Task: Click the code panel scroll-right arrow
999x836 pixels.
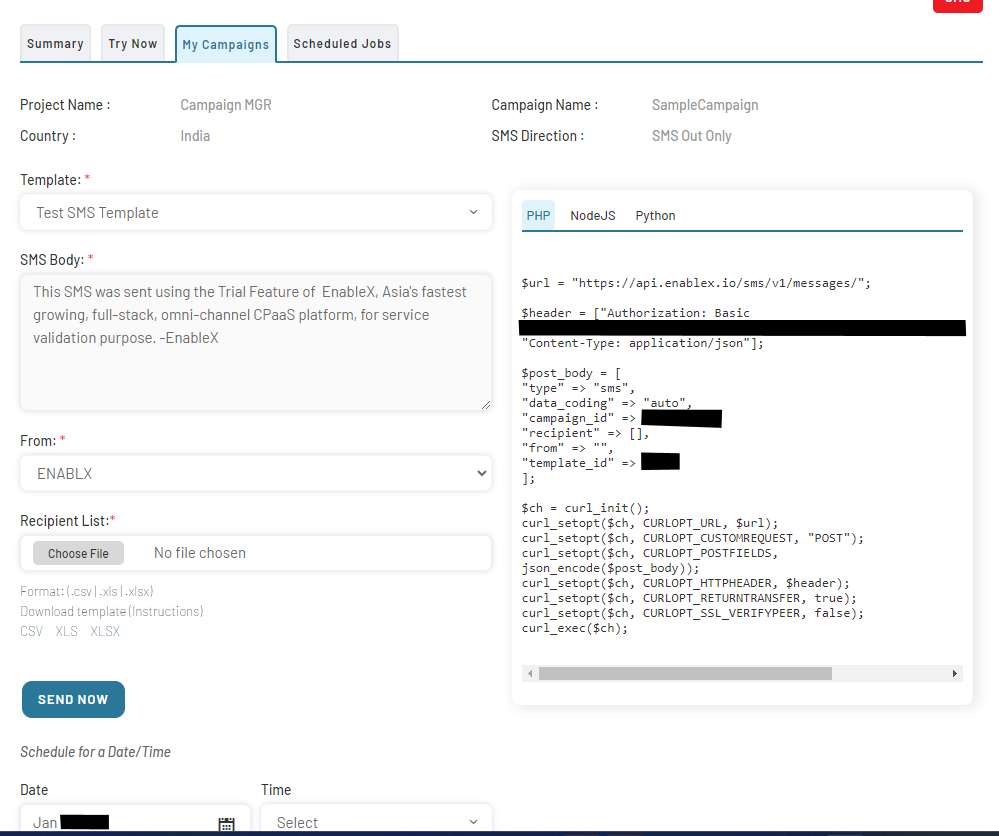Action: (955, 674)
